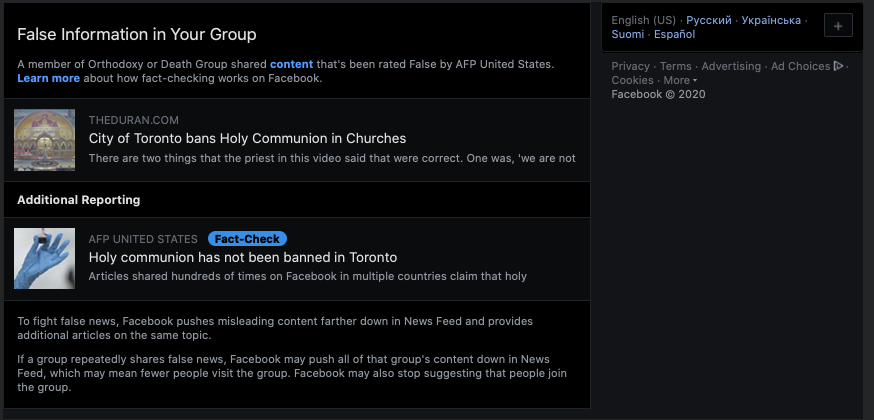Image resolution: width=874 pixels, height=420 pixels.
Task: Switch language to Українська
Action: 771,20
